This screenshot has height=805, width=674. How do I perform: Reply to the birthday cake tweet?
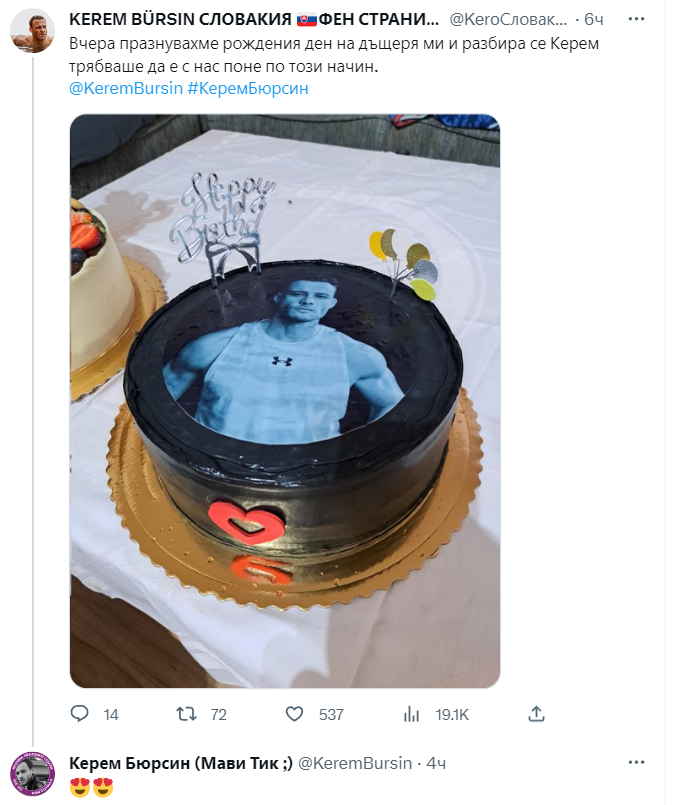click(80, 714)
